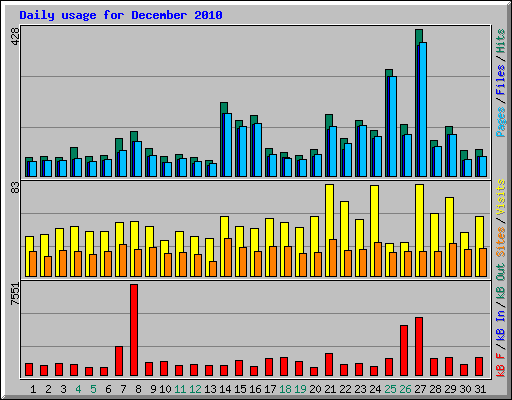Click the light blue pages bar for day 14
The image size is (512, 400).
(x=228, y=145)
